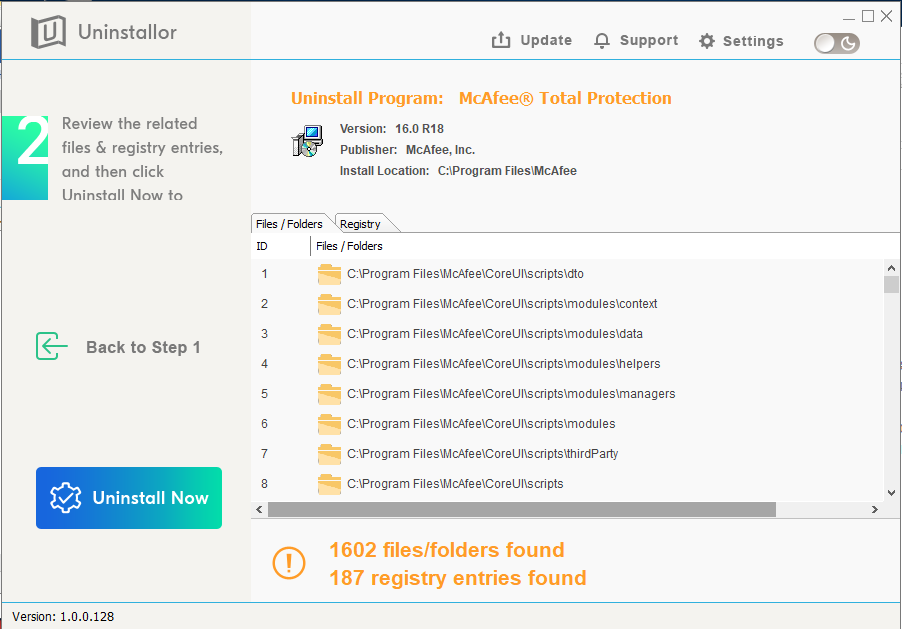Click the vertical scrollbar up arrow
Screen dimensions: 902x629
click(x=891, y=268)
